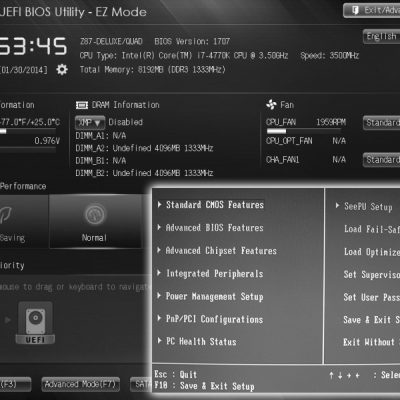Select Load Fail-Safe defaults entry
This screenshot has height=400, width=400.
[x=372, y=229]
